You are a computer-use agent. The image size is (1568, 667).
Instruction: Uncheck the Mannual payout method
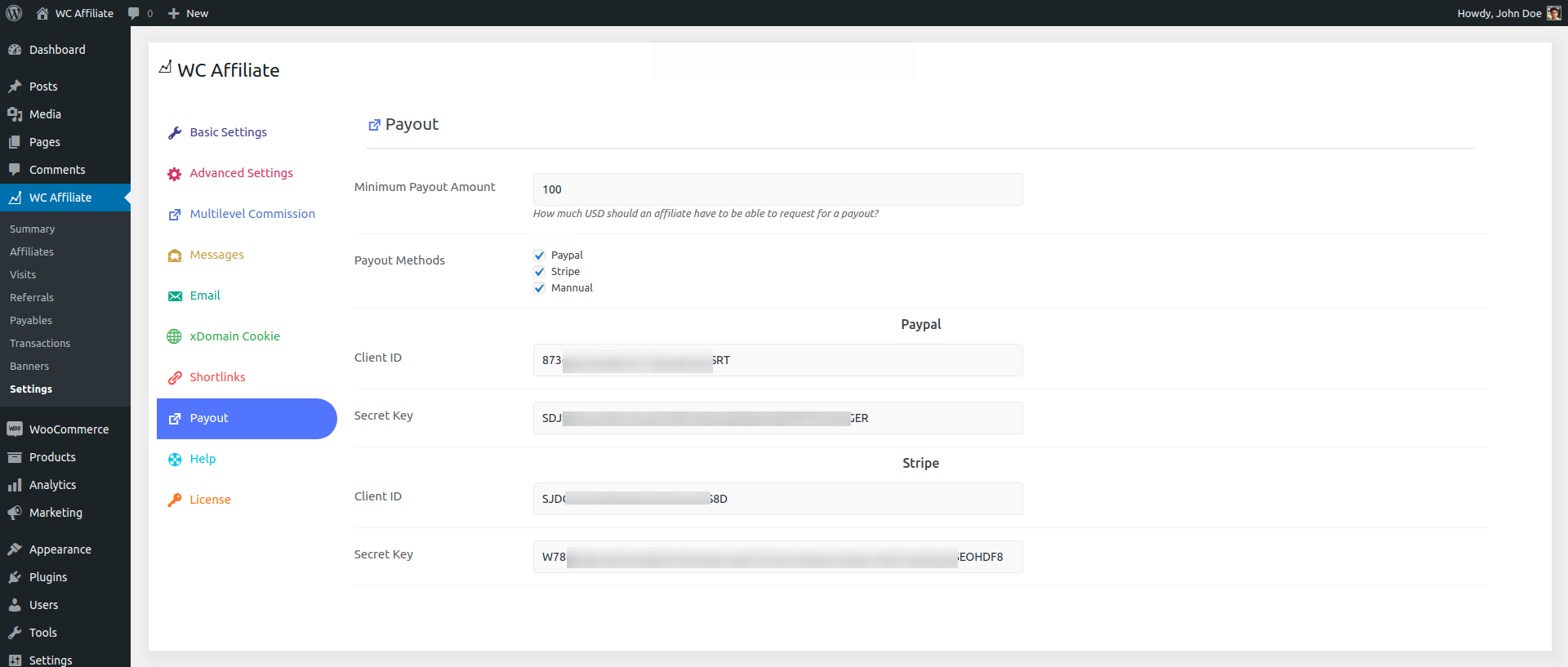point(539,288)
